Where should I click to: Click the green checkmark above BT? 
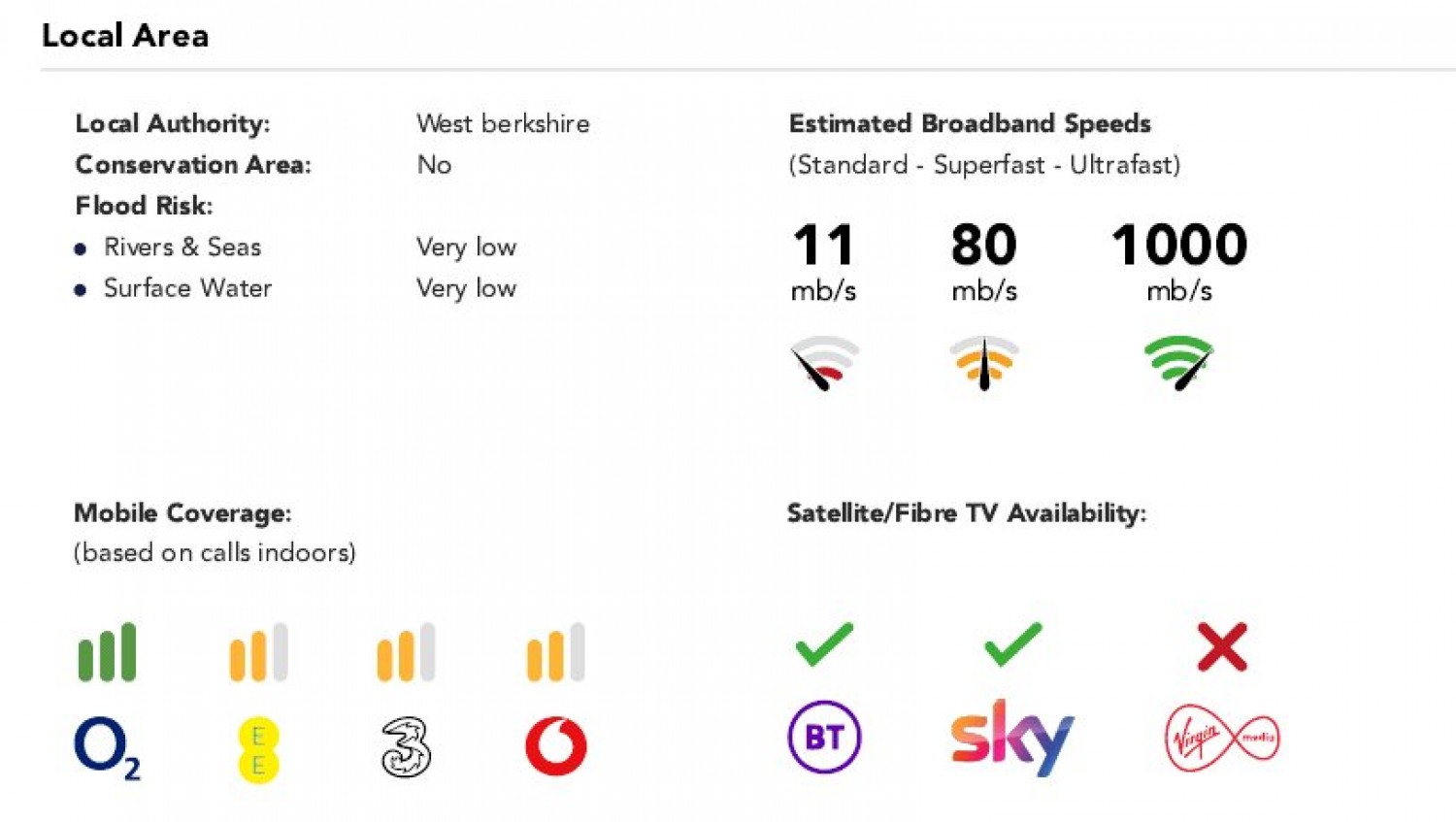(x=824, y=644)
